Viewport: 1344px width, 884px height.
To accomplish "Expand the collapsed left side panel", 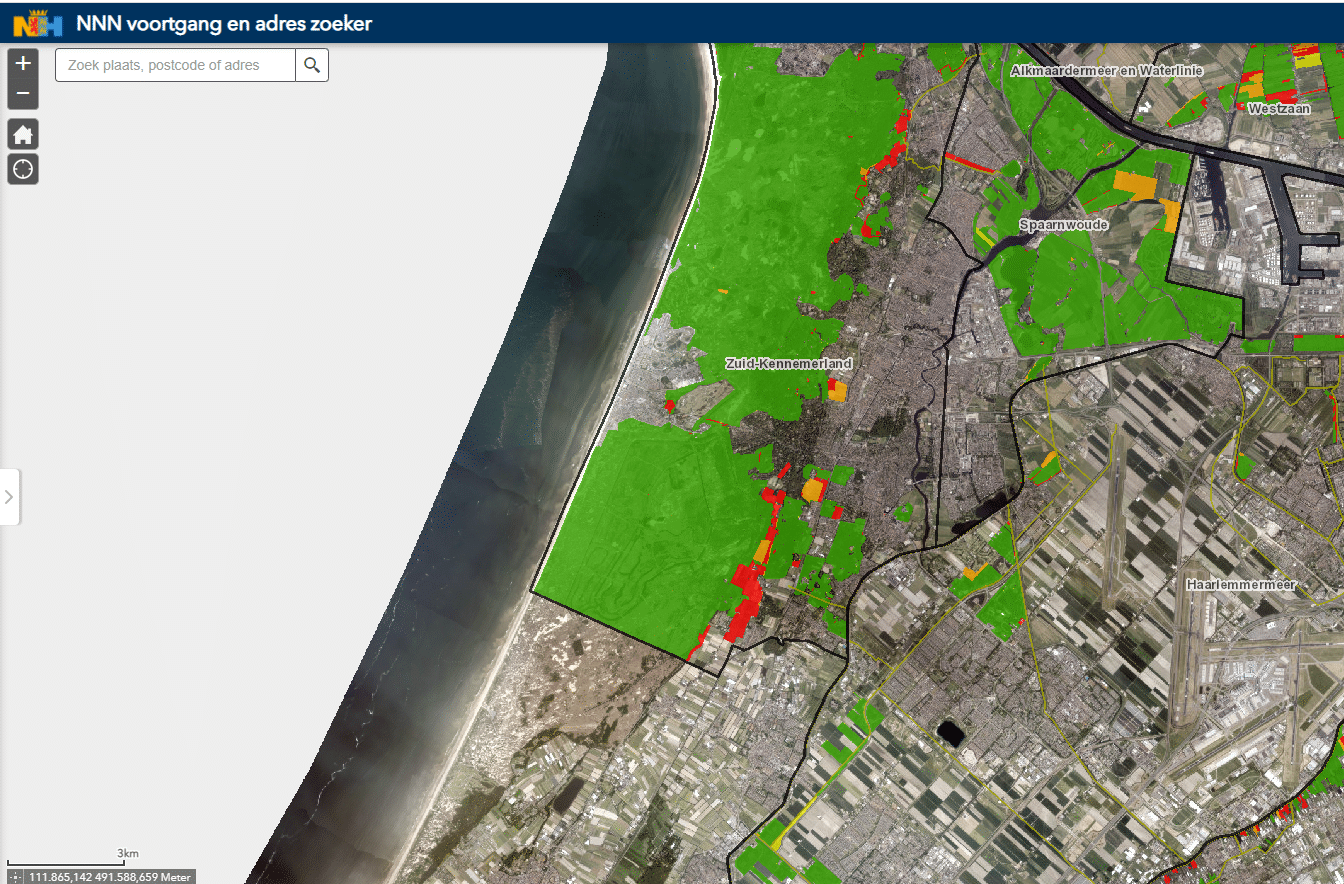I will 9,496.
